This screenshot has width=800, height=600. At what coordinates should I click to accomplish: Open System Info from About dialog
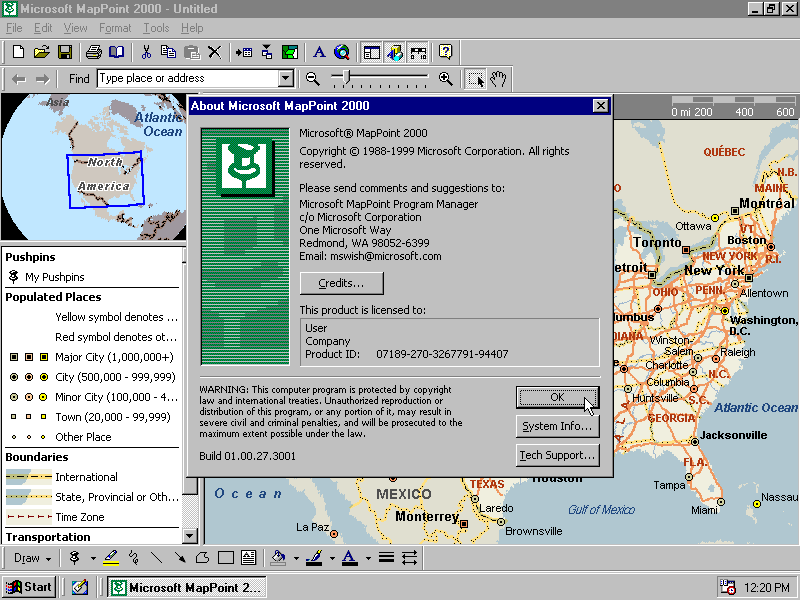pos(558,426)
